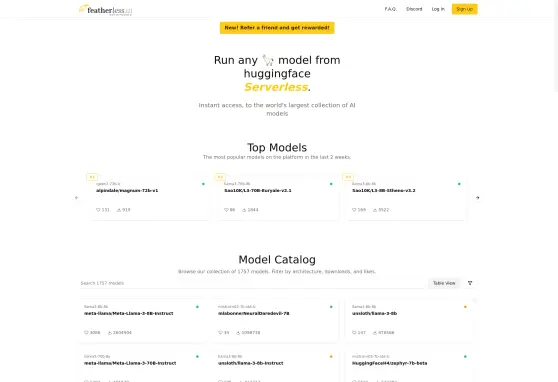
Task: Click orange status dot on unsloth/llama-3-8b card
Action: point(465,307)
